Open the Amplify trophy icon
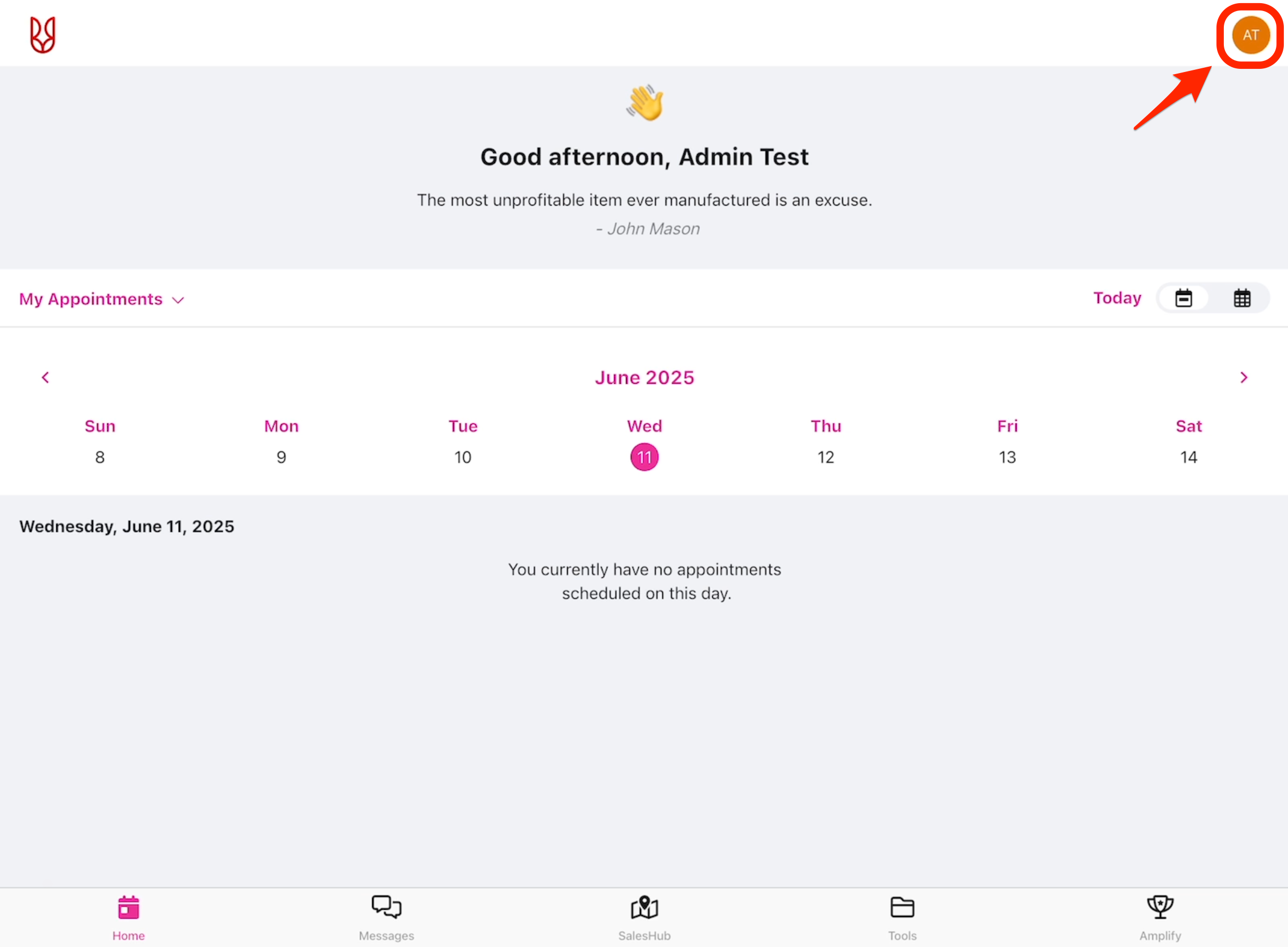The image size is (1288, 947). click(1160, 908)
